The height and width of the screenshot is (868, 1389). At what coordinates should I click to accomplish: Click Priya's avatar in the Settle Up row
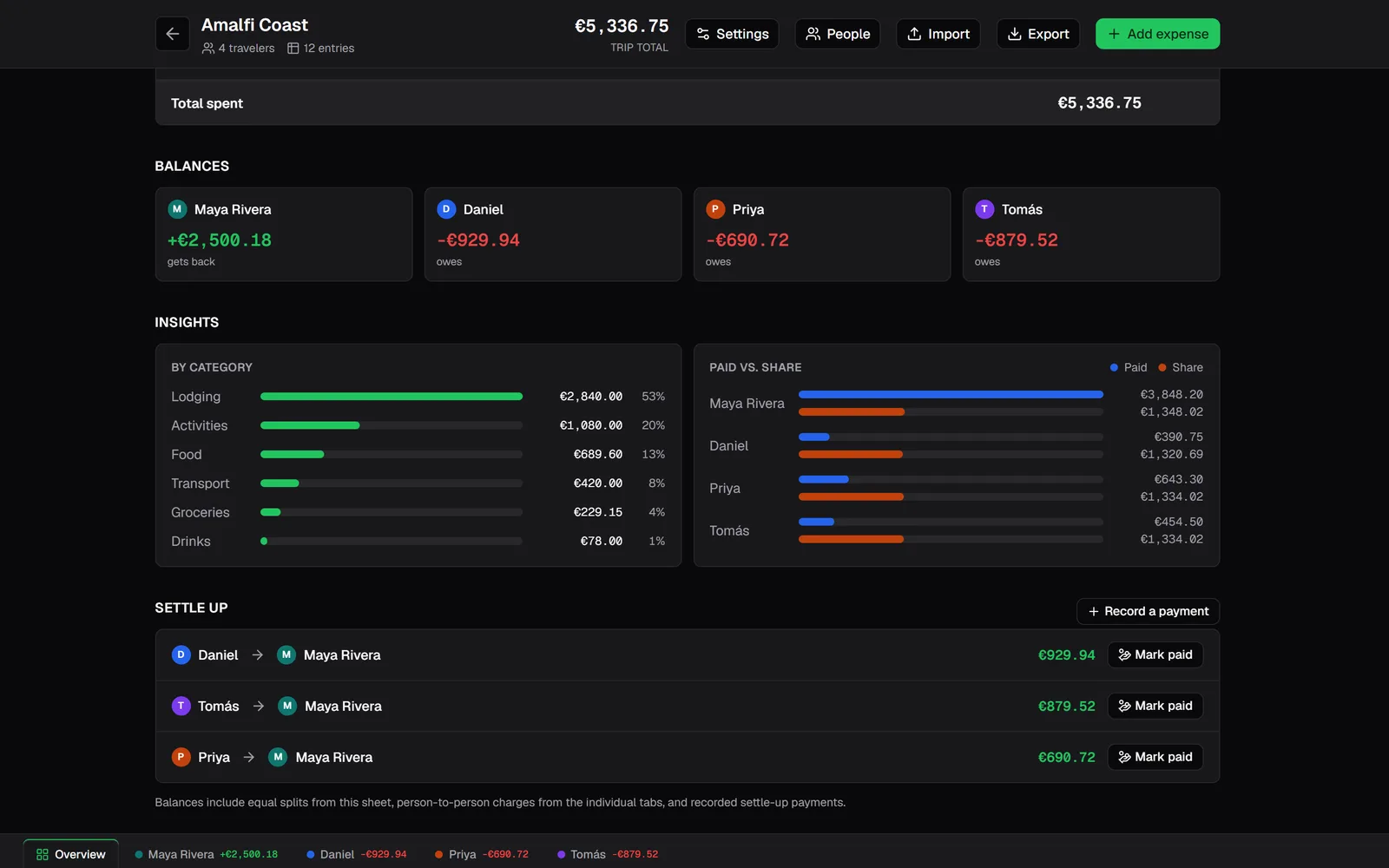click(181, 757)
